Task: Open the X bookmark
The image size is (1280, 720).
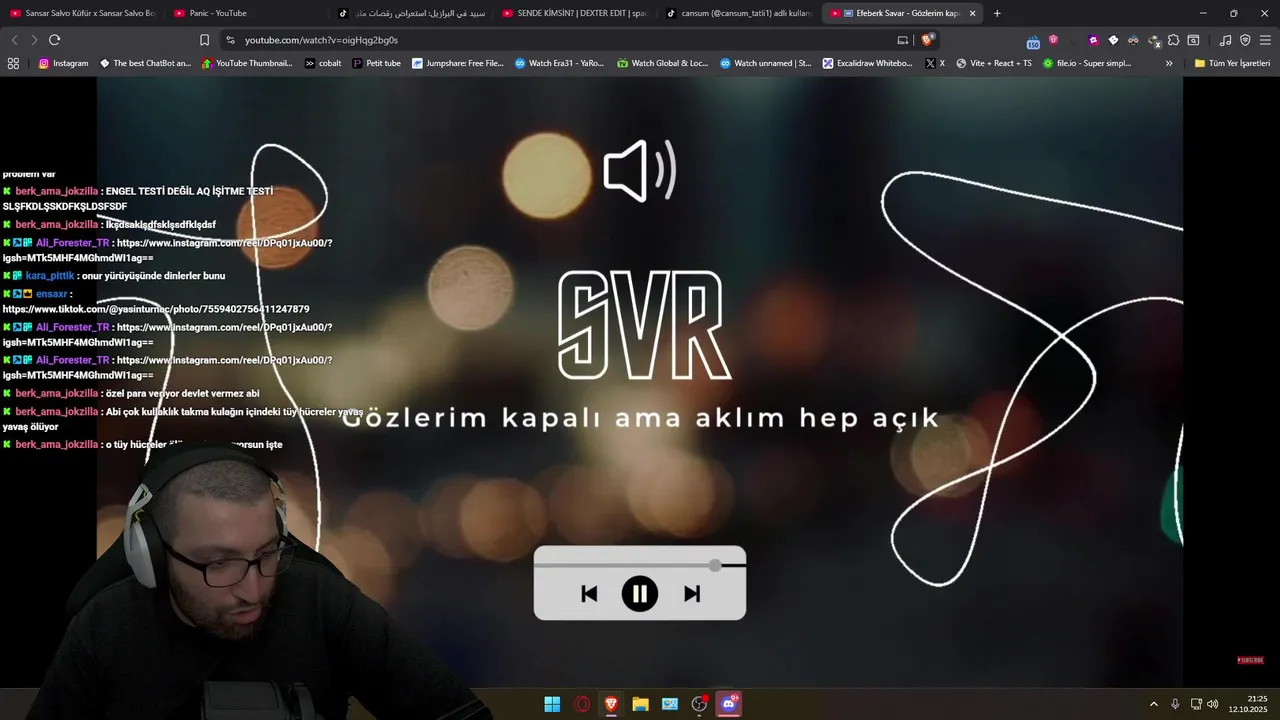Action: coord(935,63)
